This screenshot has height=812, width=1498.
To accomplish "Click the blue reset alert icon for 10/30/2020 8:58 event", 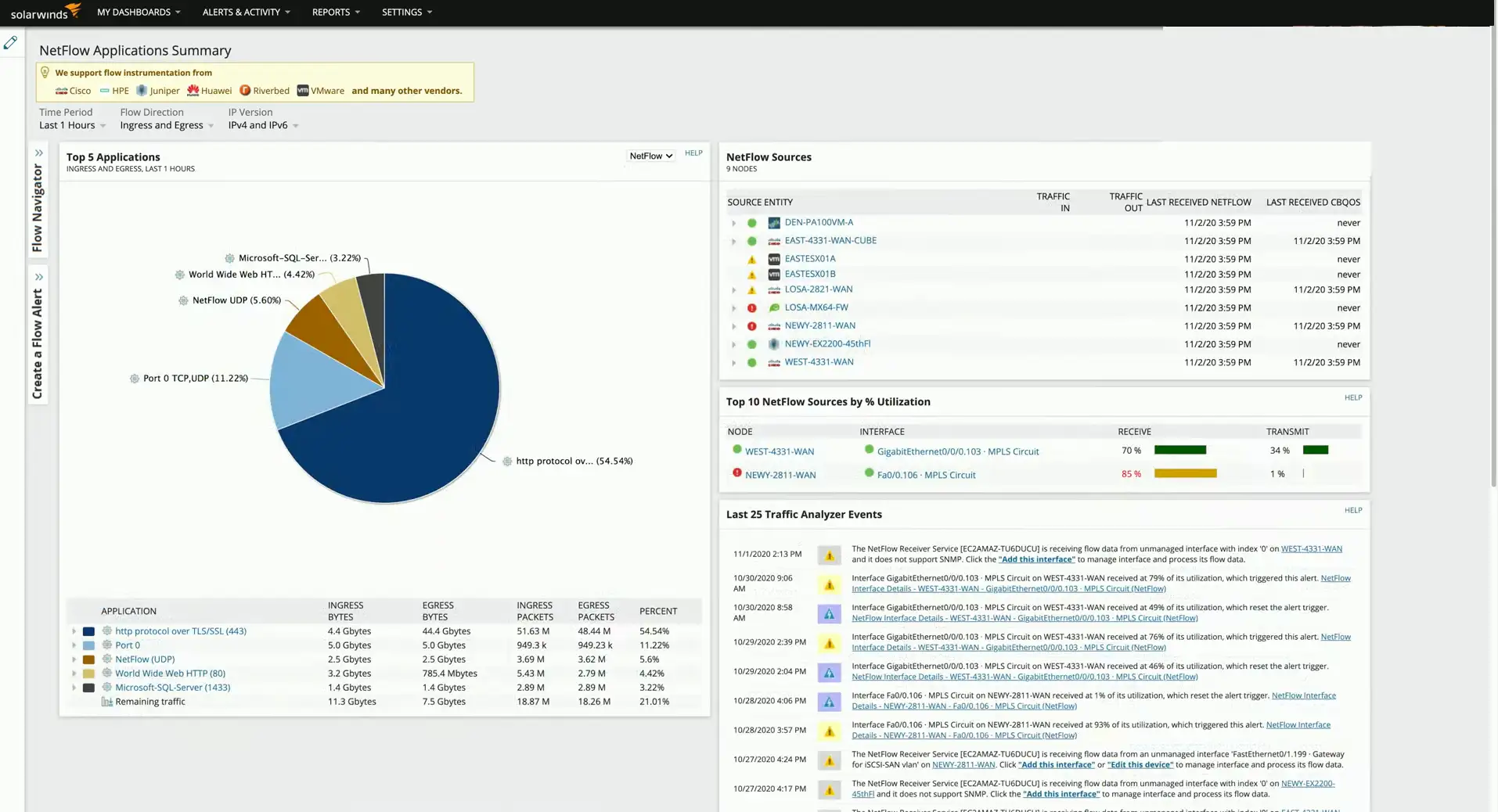I will pyautogui.click(x=829, y=614).
